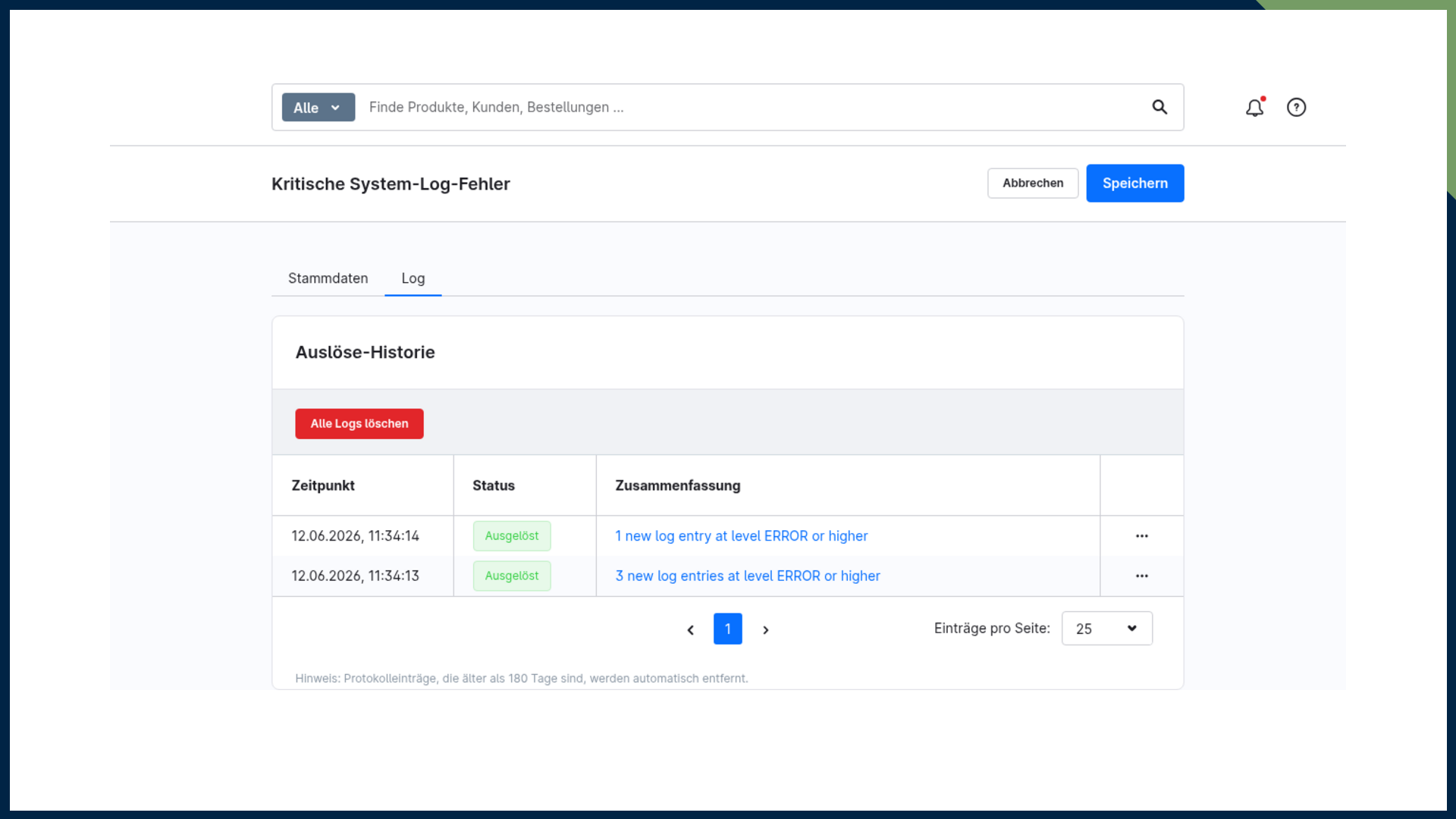Open the help question mark icon
The image size is (1456, 819).
pyautogui.click(x=1297, y=107)
